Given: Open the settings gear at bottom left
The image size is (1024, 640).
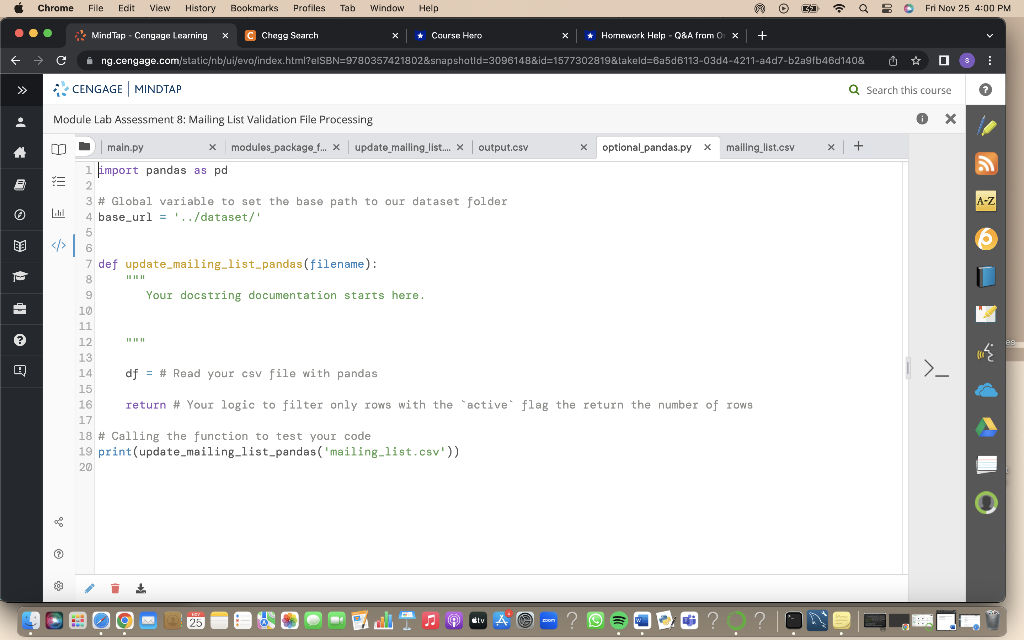Looking at the screenshot, I should tap(59, 585).
